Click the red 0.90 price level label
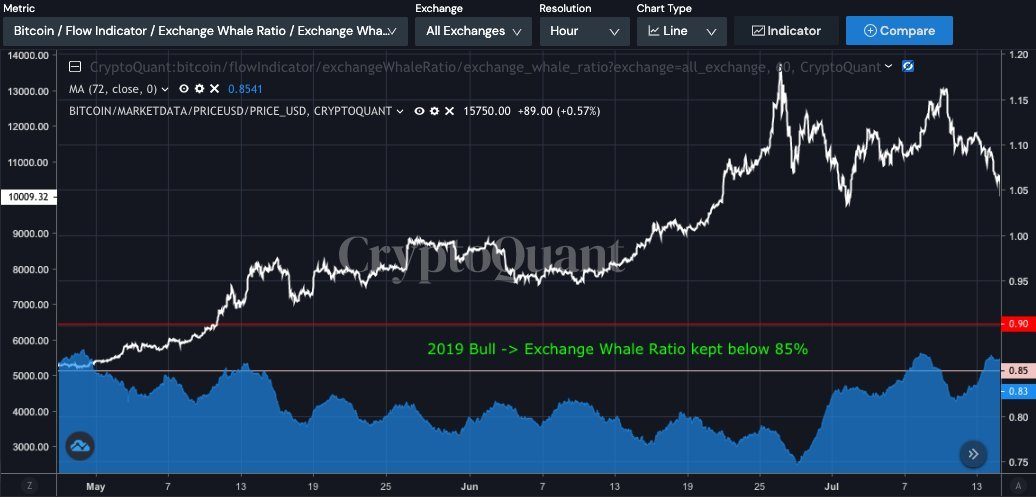The width and height of the screenshot is (1036, 497). (x=1017, y=324)
